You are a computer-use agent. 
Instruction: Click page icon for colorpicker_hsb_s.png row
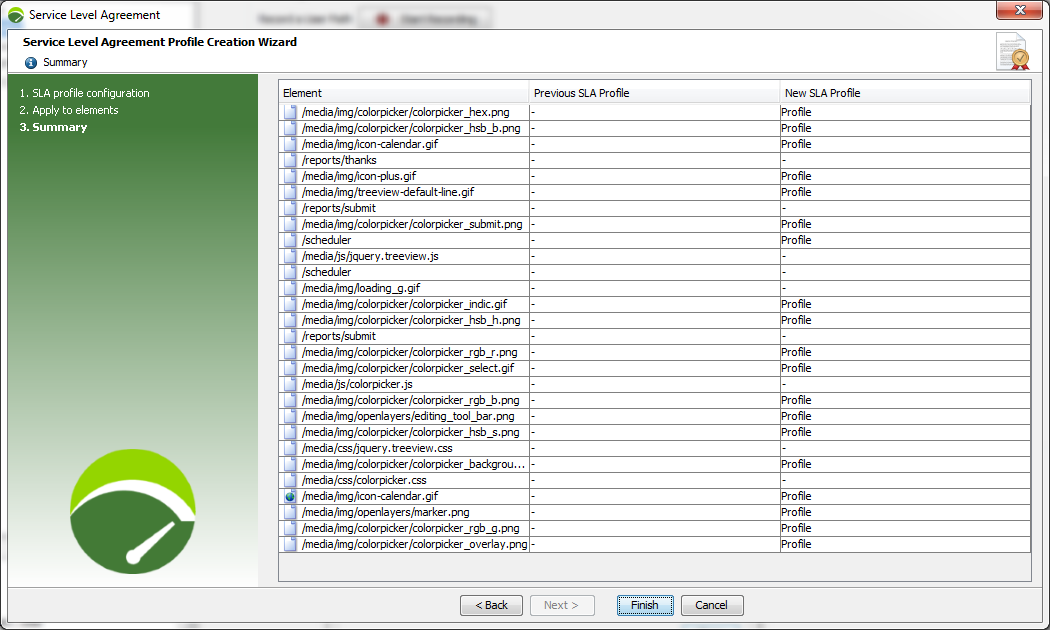coord(290,432)
